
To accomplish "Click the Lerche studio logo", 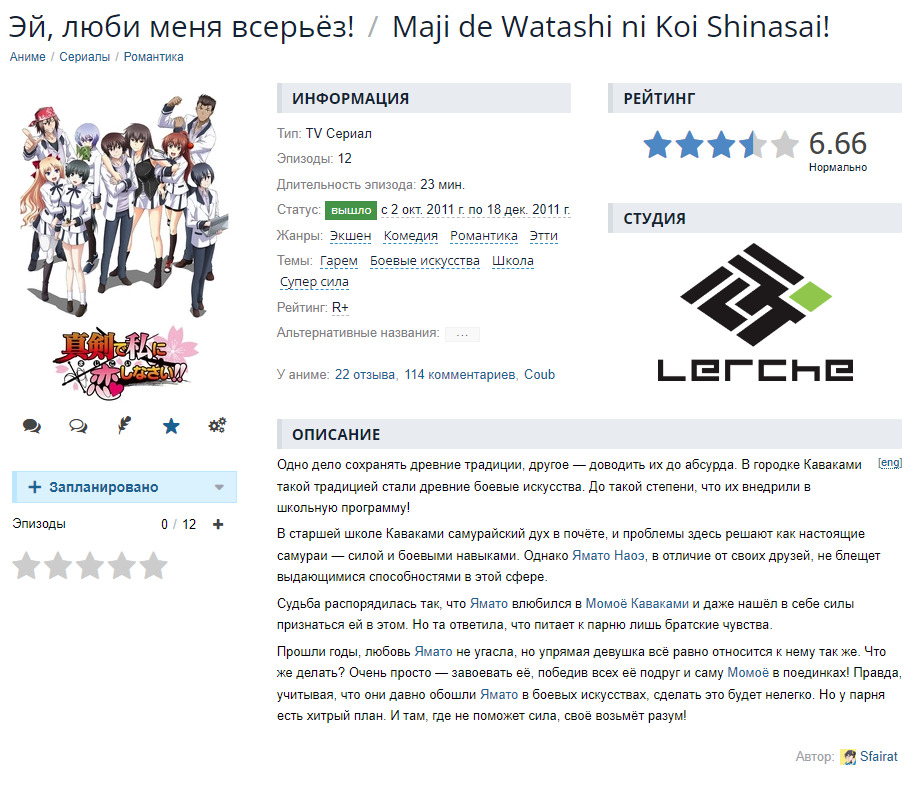I will [755, 312].
